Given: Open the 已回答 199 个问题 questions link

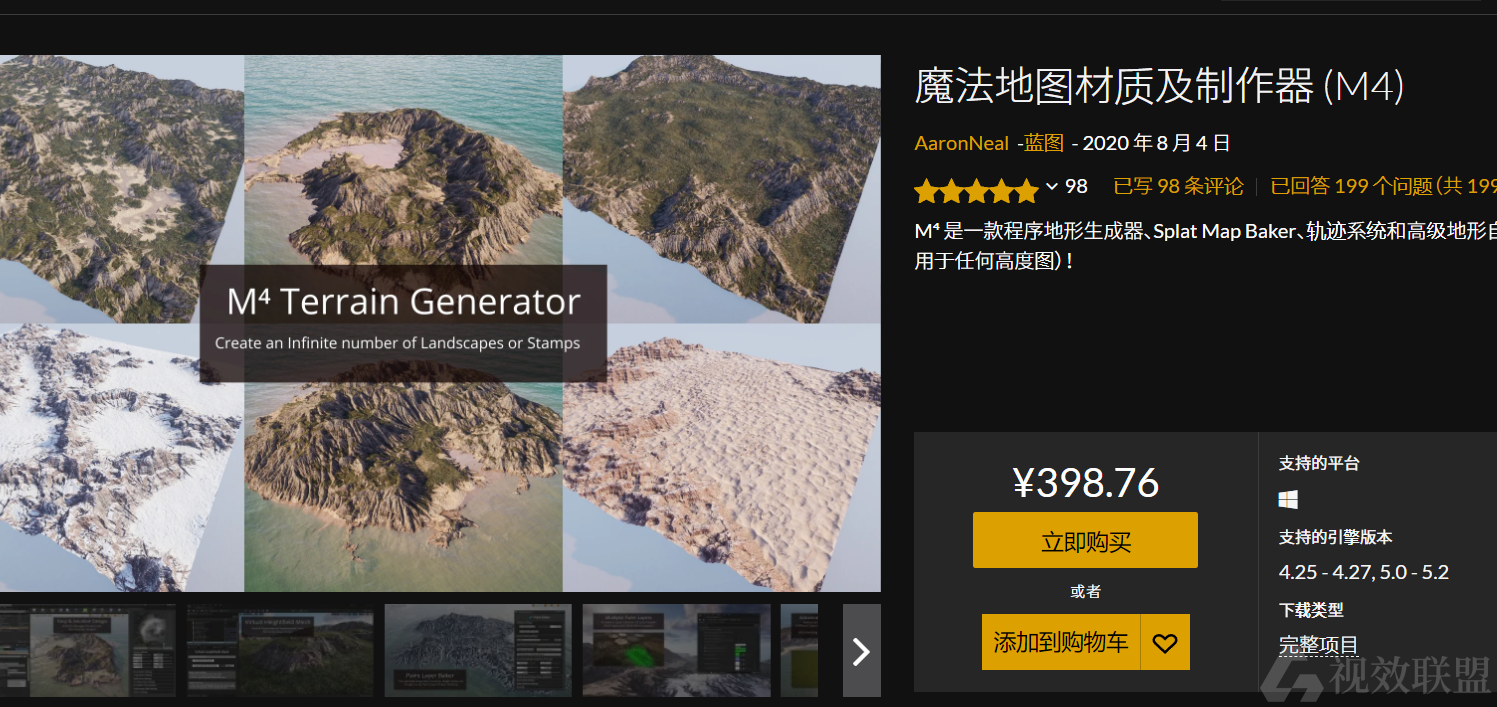Looking at the screenshot, I should point(1383,187).
